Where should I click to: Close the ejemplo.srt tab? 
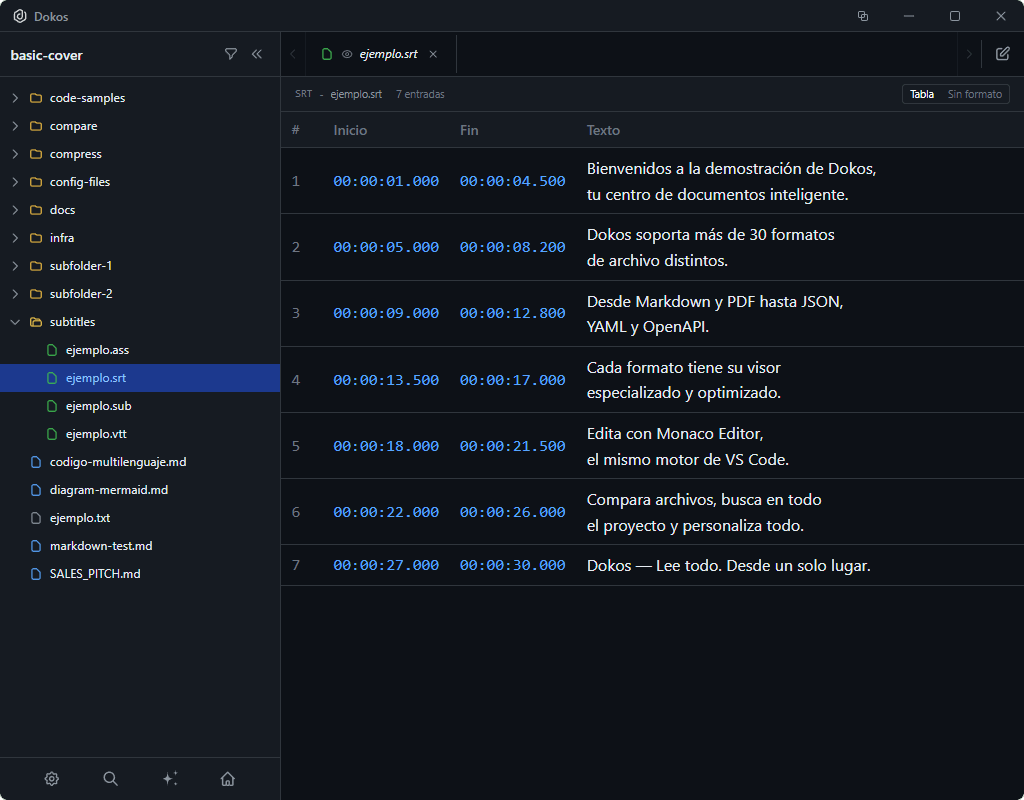point(433,55)
